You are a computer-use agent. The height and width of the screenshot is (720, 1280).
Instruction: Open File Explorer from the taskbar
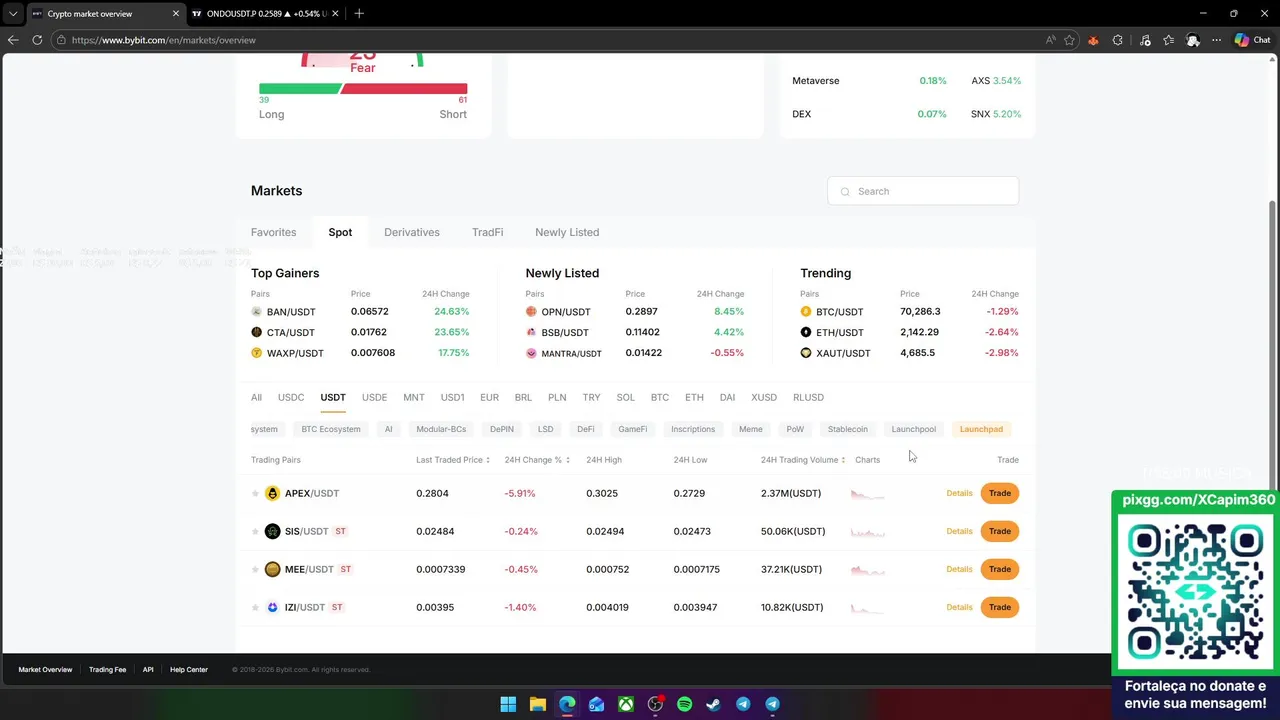[537, 704]
